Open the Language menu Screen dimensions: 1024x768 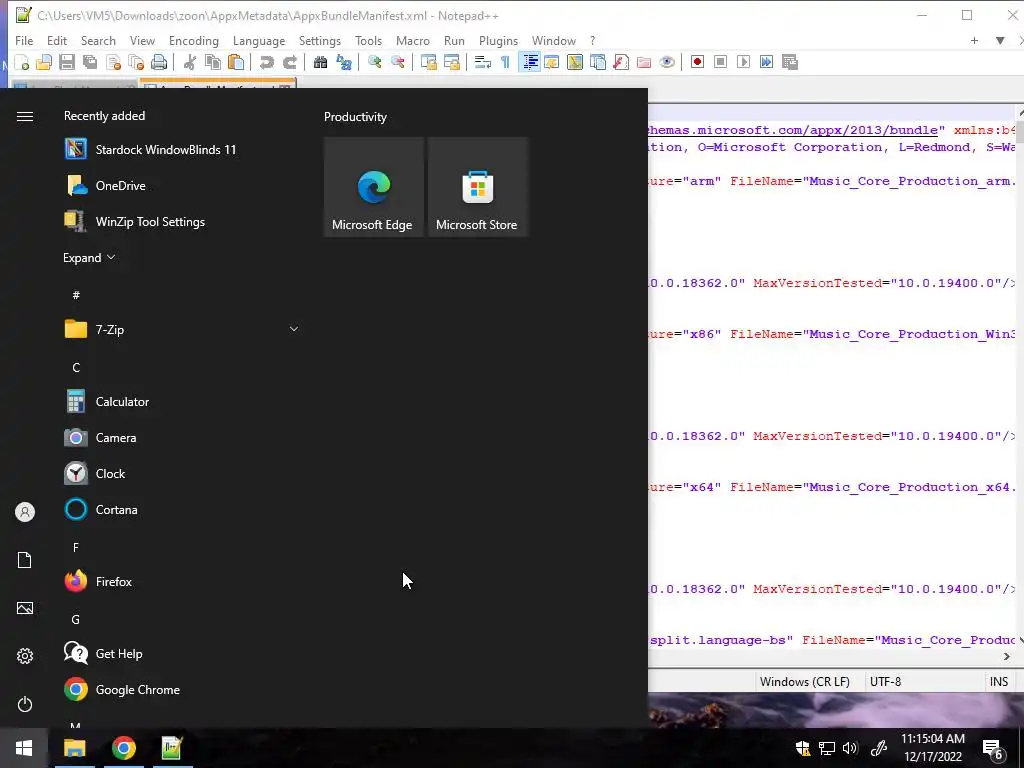point(259,40)
